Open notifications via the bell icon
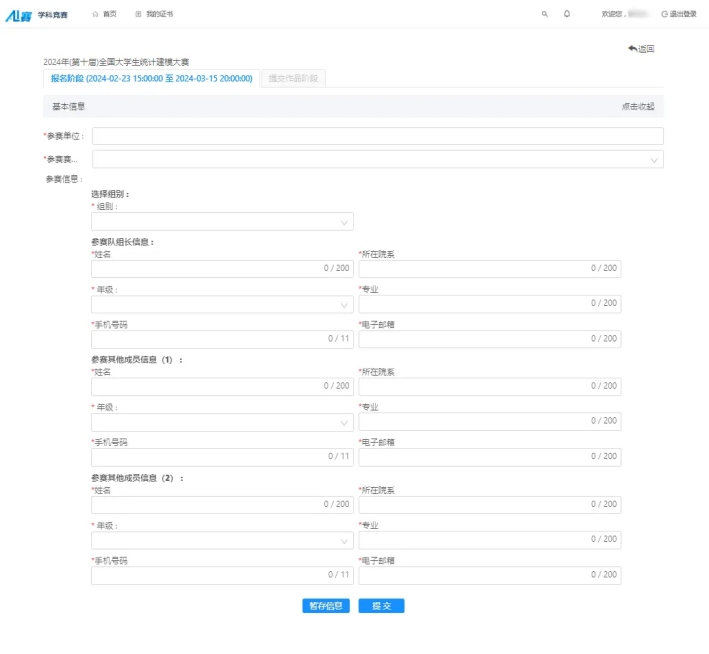Viewport: 709px width, 654px height. point(567,14)
